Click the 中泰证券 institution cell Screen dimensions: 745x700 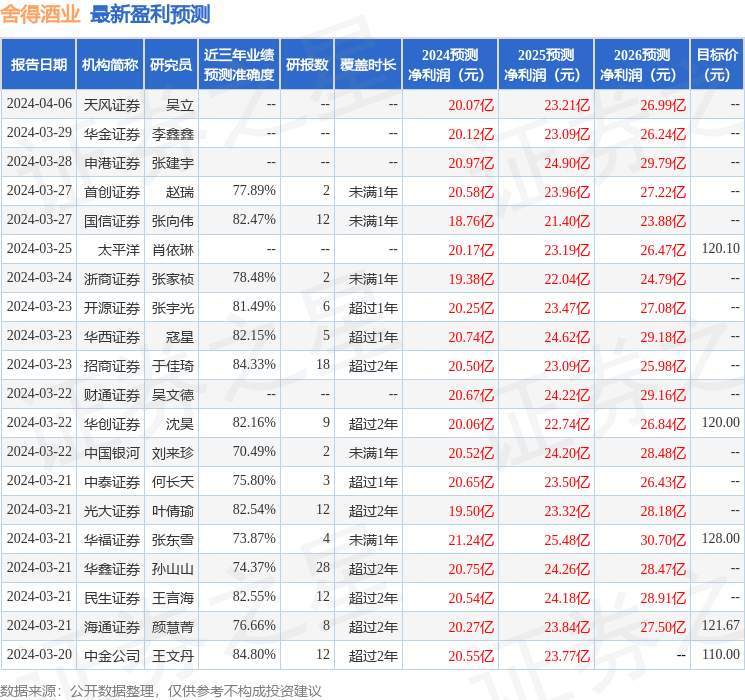(x=112, y=482)
